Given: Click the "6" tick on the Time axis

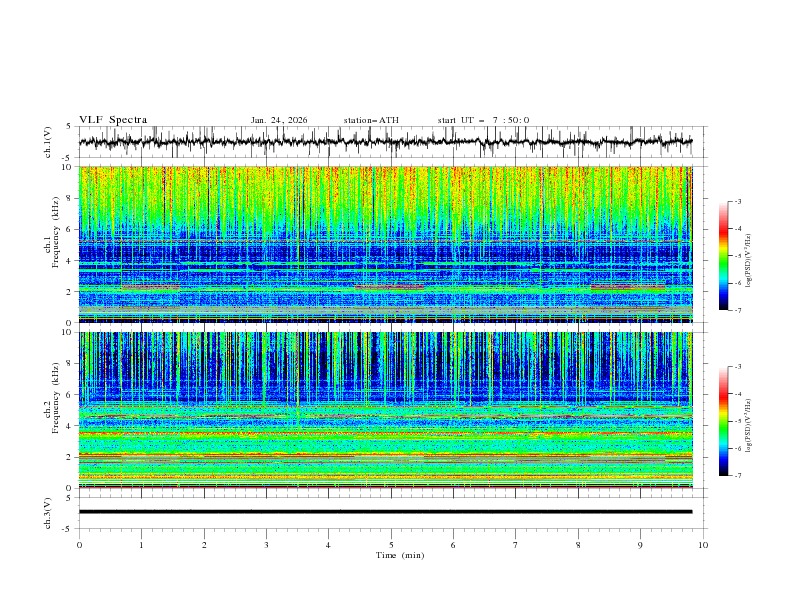Looking at the screenshot, I should [x=453, y=545].
